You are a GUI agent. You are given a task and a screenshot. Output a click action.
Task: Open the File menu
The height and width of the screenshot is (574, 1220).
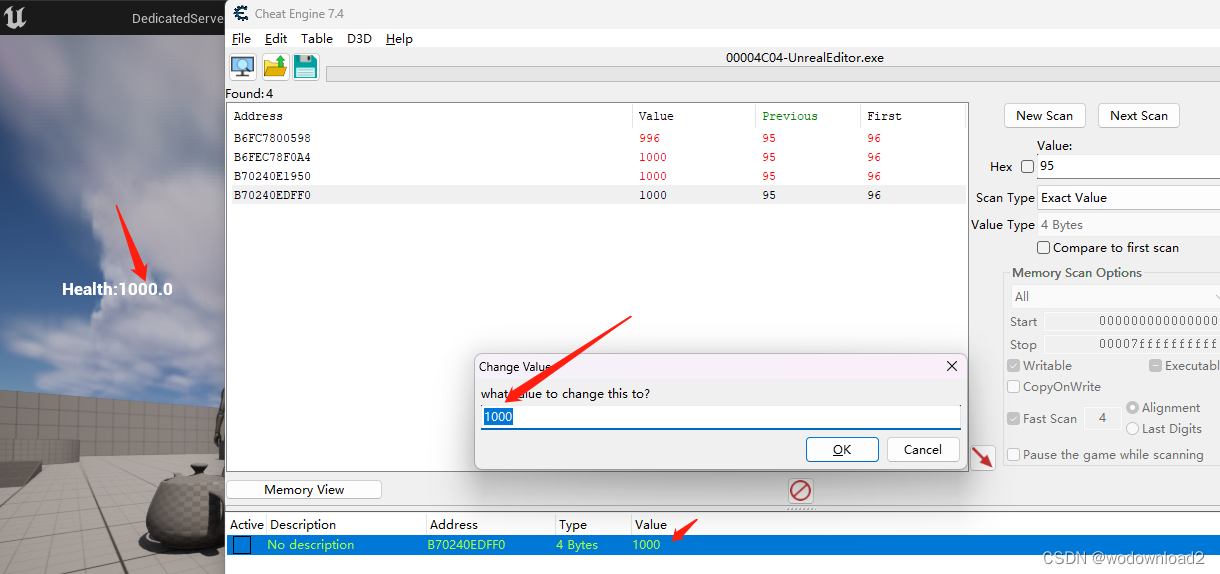[241, 38]
